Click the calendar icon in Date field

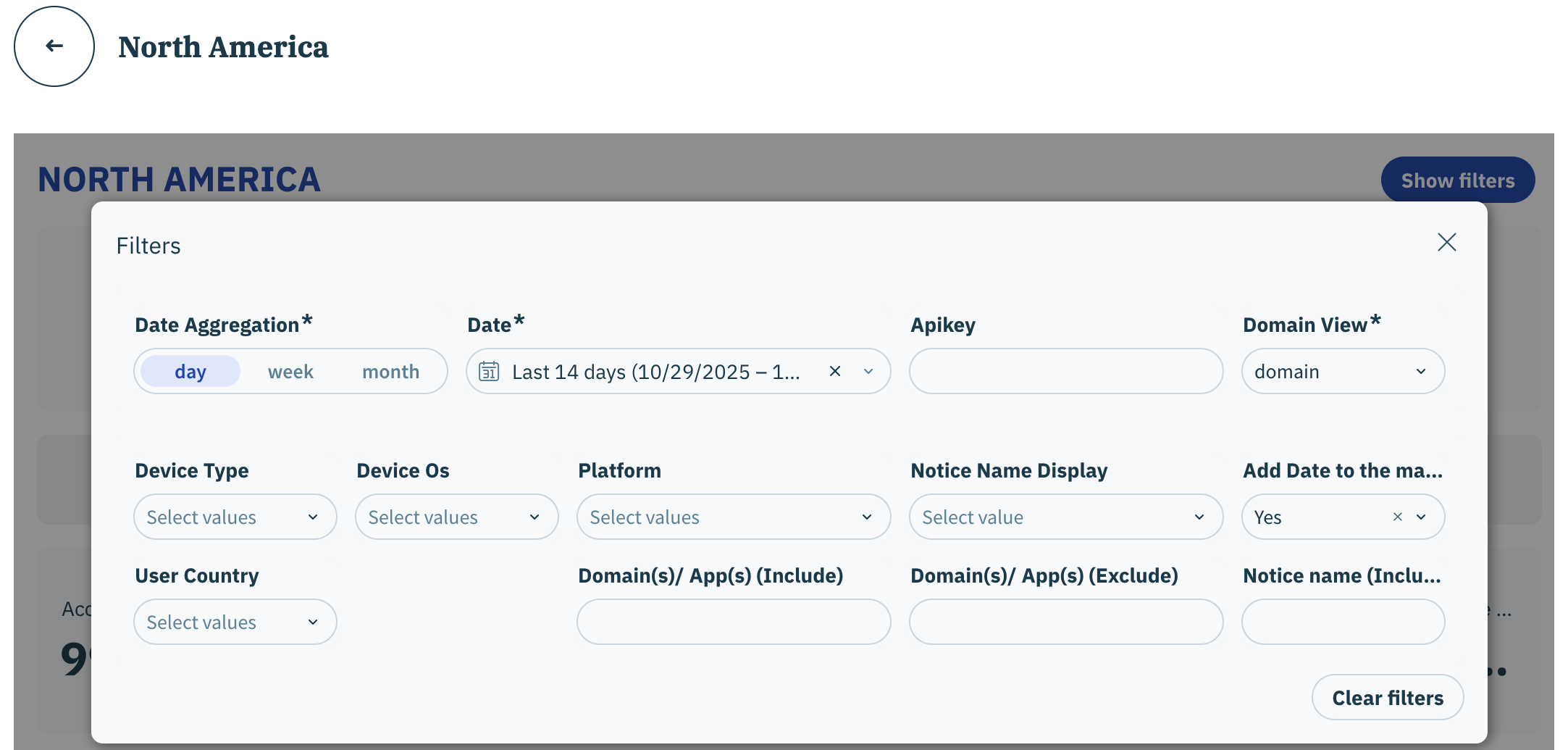489,372
